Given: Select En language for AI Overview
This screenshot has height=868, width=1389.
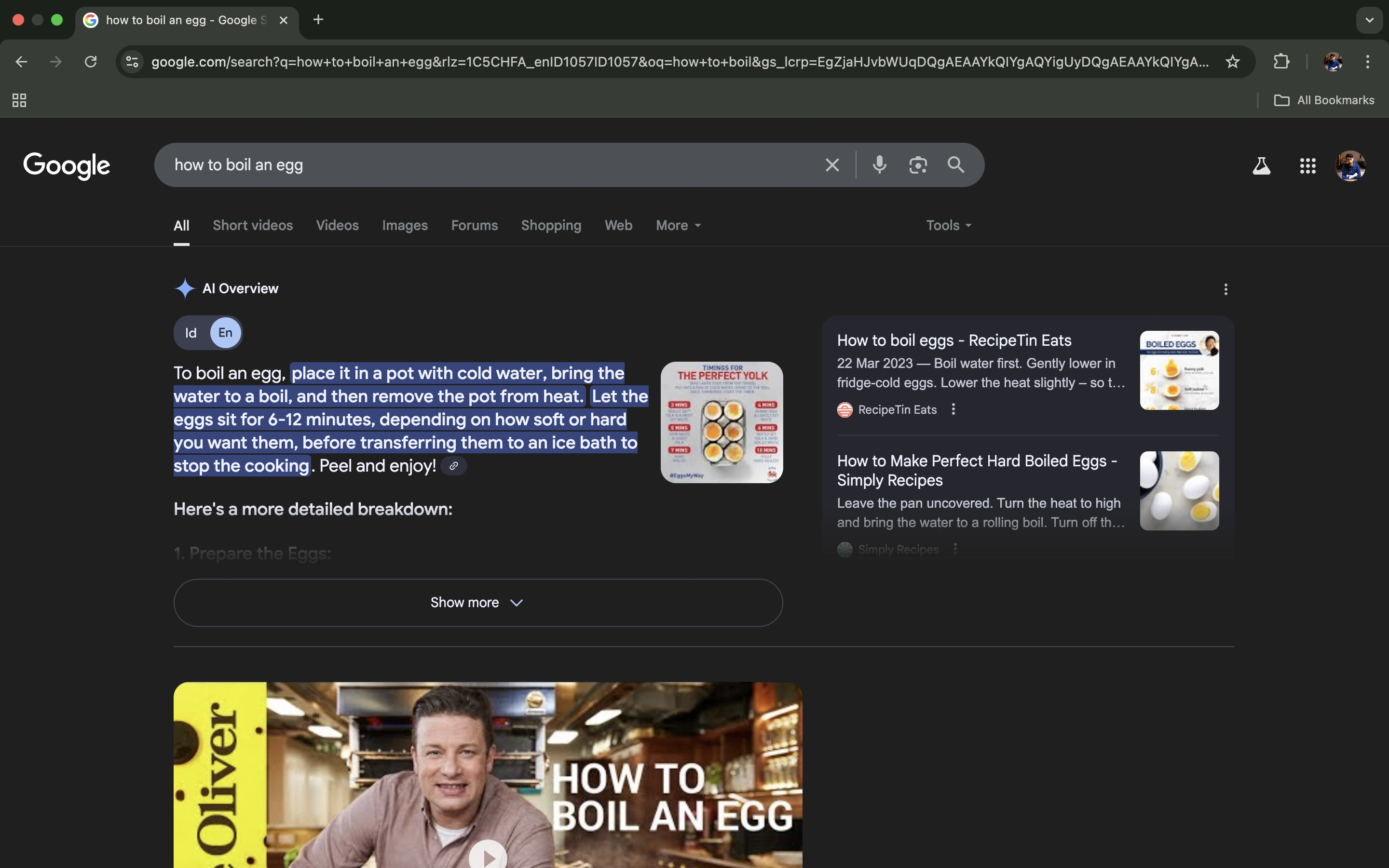Looking at the screenshot, I should (x=225, y=333).
